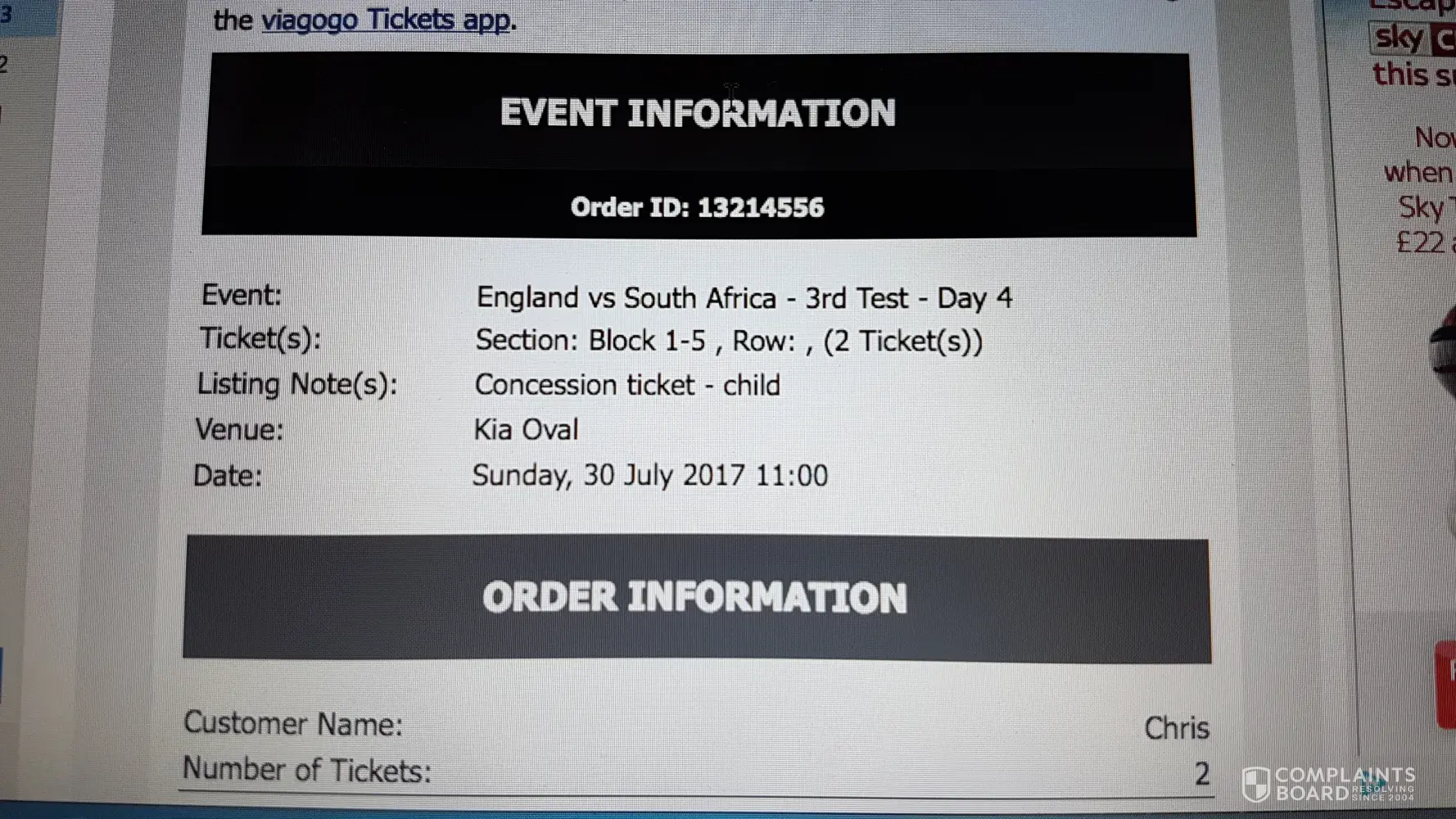
Task: Click the Number of Tickets: label
Action: [306, 770]
